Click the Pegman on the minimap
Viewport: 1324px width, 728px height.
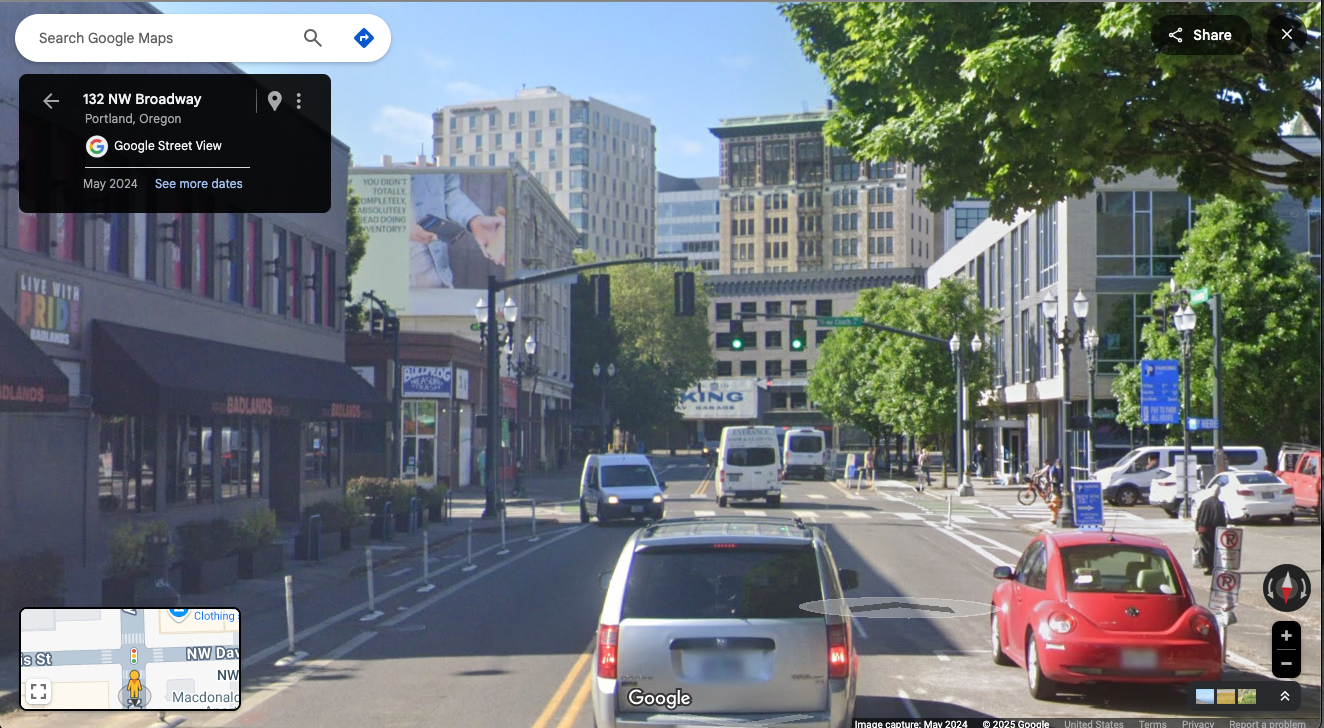coord(133,688)
